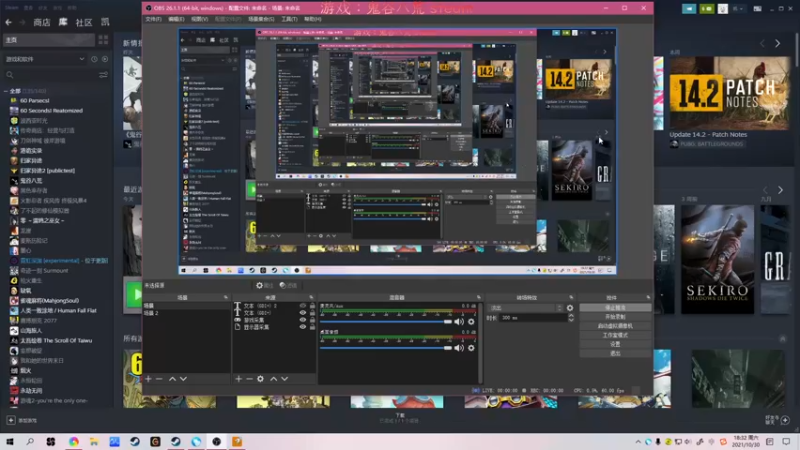Toggle visibility of 文本 (GDI+) source

[303, 313]
